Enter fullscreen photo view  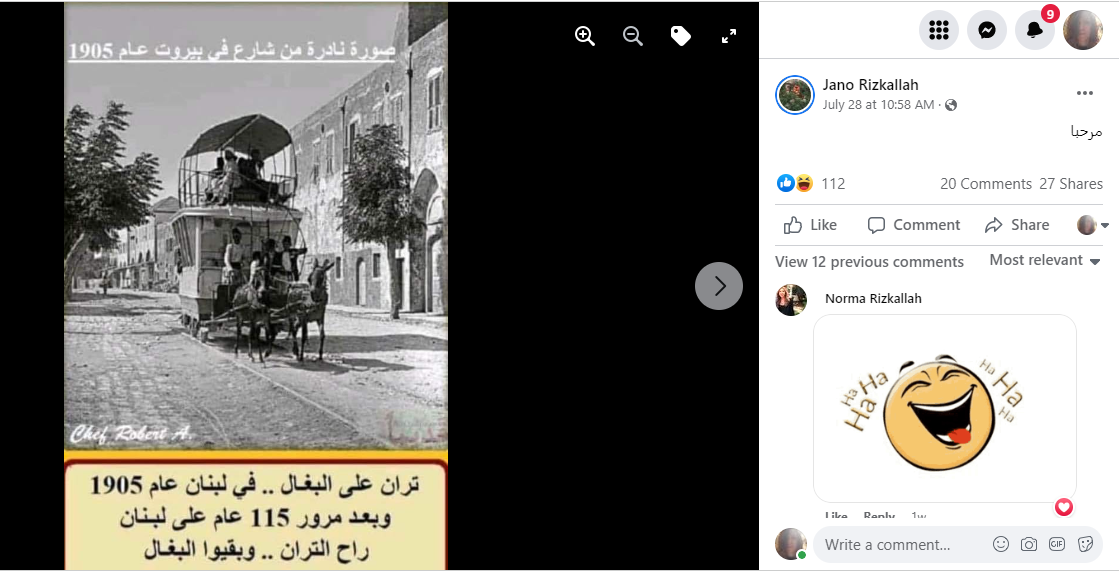729,36
